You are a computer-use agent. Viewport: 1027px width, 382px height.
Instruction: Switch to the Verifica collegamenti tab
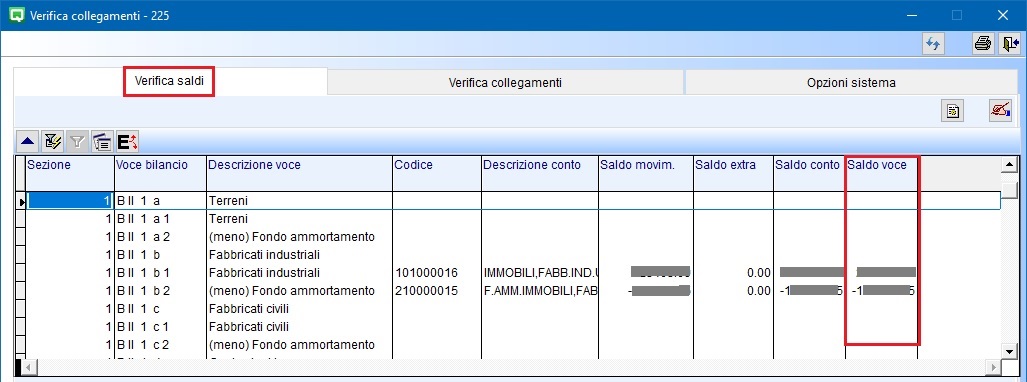coord(505,83)
